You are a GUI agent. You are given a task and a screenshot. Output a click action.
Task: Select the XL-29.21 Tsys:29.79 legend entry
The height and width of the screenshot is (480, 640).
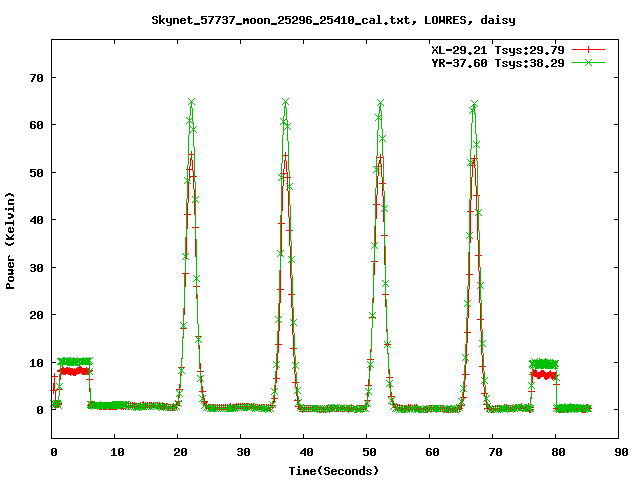click(x=498, y=50)
